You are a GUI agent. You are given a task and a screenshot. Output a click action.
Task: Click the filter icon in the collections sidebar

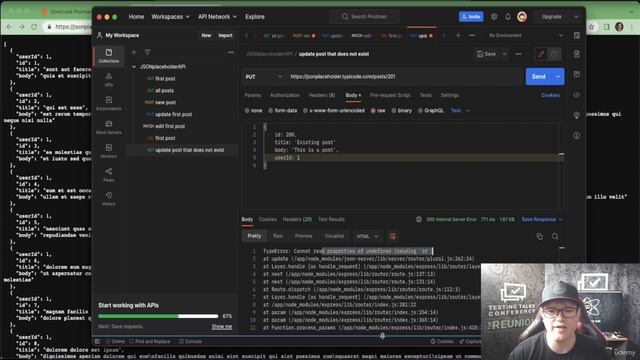tap(147, 52)
